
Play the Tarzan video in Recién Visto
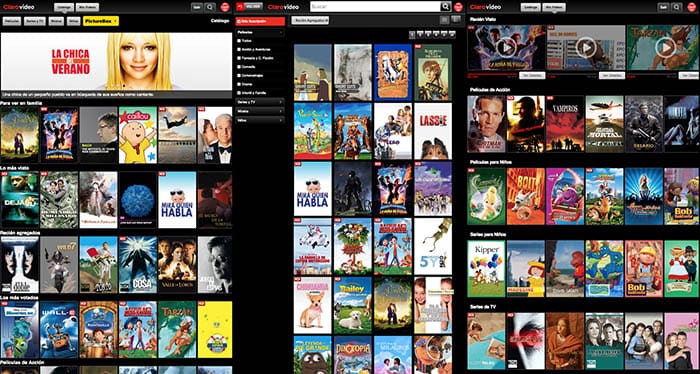click(x=666, y=47)
